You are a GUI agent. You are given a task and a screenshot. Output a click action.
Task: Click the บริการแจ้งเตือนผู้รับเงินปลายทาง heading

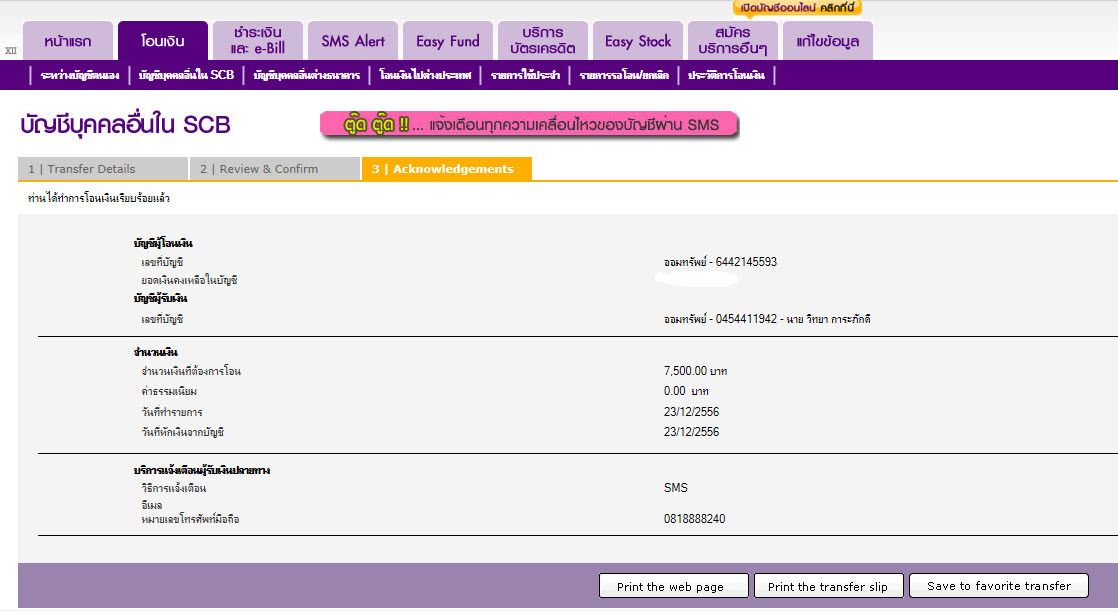point(201,471)
